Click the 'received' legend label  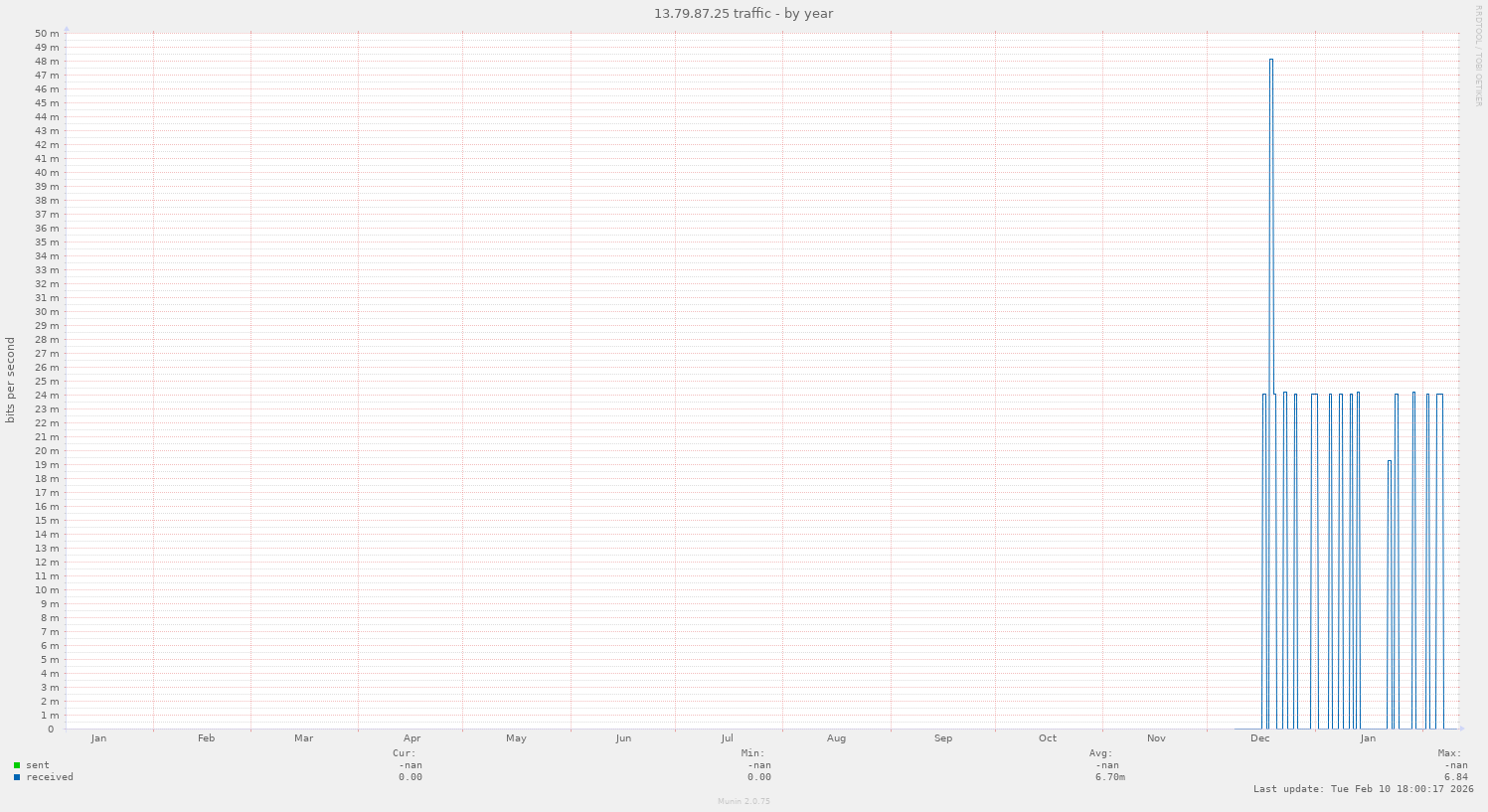click(50, 777)
